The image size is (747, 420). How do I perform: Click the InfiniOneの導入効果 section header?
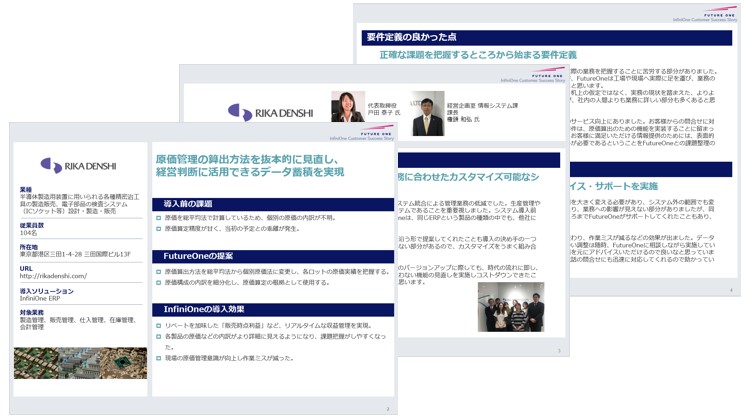(x=273, y=310)
